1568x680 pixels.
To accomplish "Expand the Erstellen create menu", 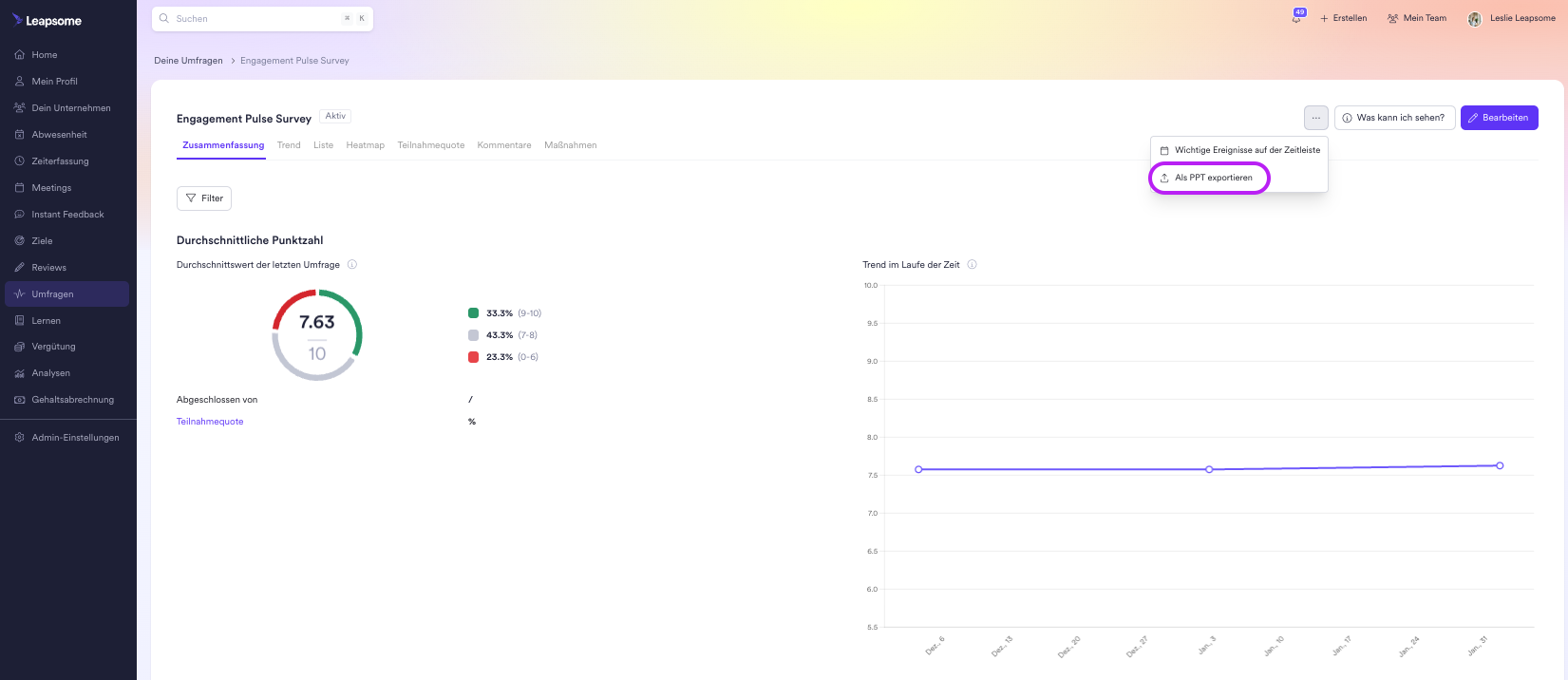I will (x=1343, y=18).
